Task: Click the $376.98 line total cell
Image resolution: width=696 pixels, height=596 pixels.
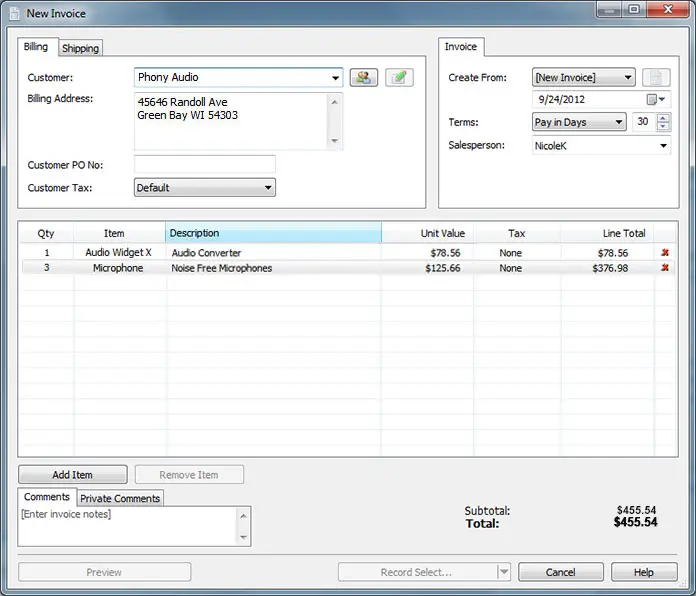Action: tap(607, 268)
